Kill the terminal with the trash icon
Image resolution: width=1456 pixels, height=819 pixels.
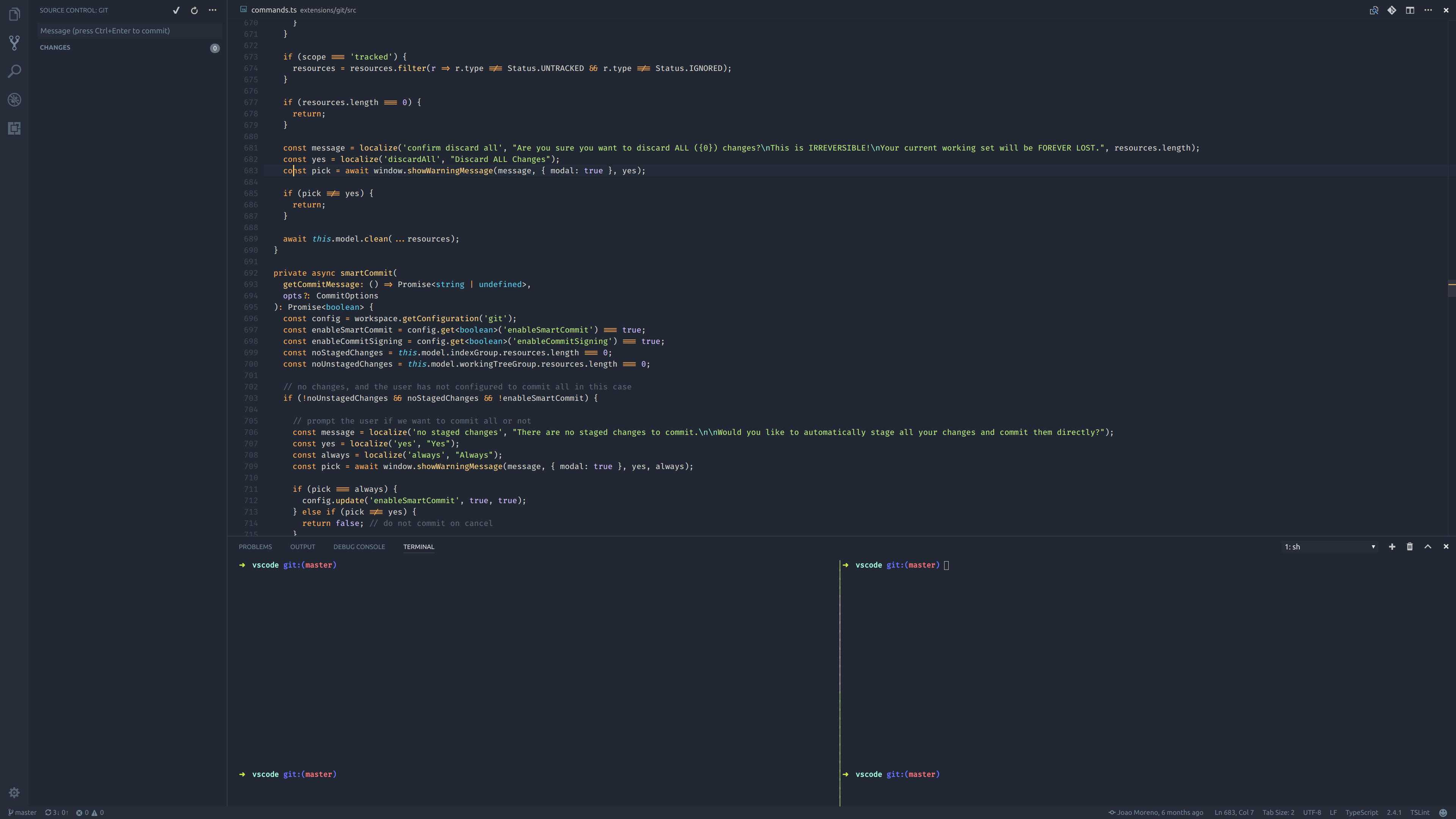[1410, 546]
